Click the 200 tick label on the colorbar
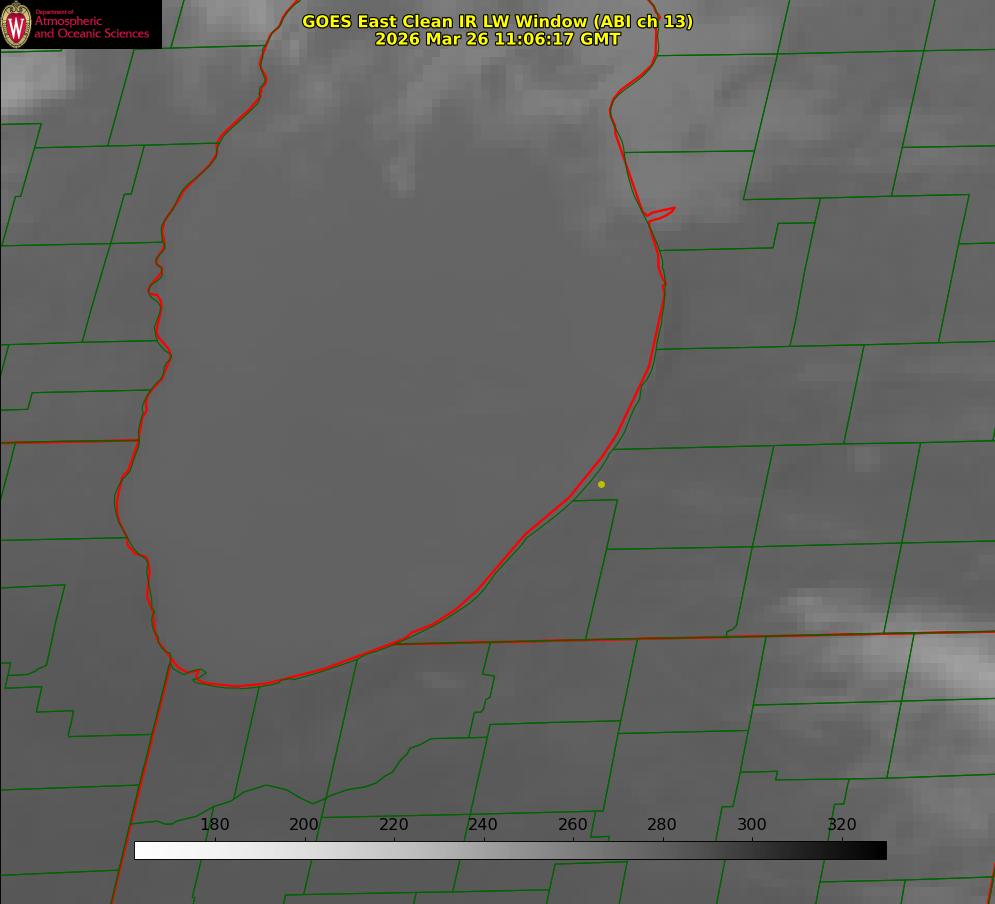995x904 pixels. click(x=304, y=825)
